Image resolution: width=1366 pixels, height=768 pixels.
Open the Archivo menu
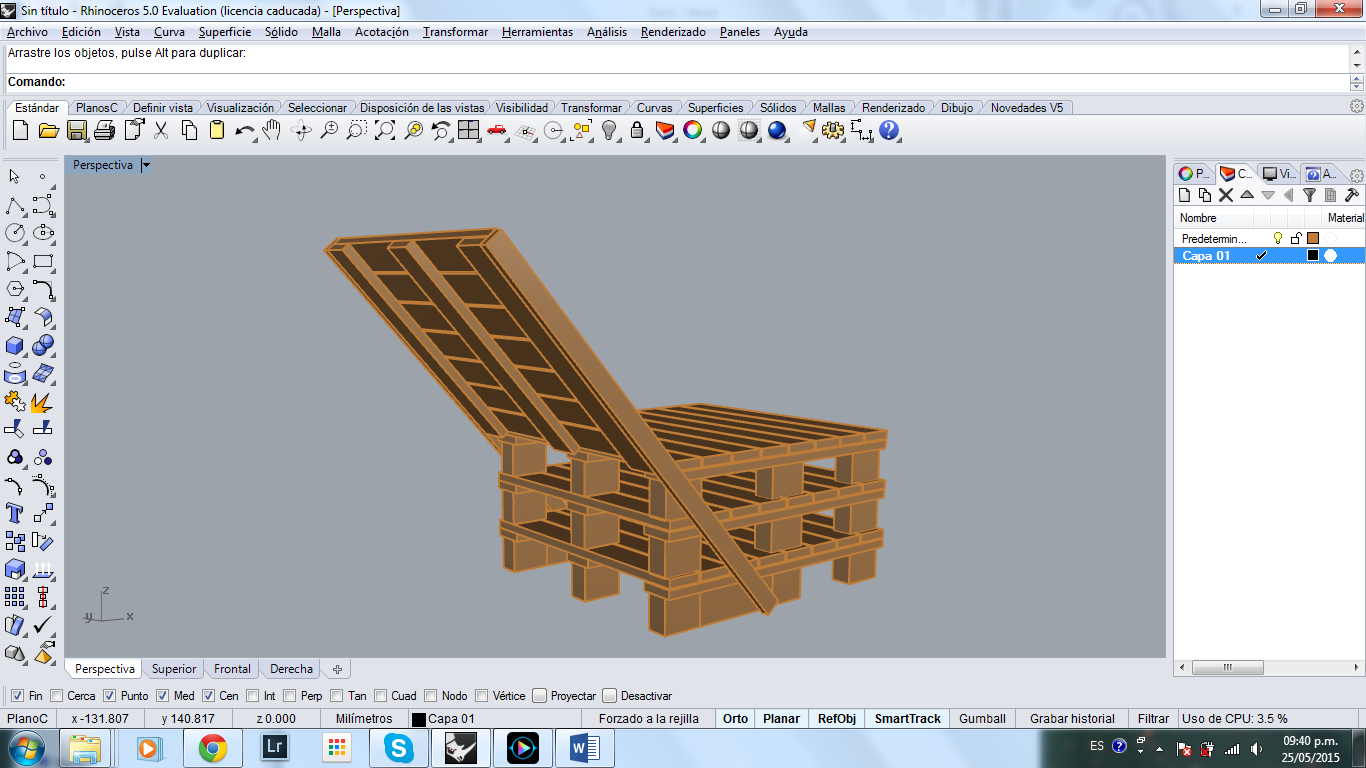point(27,32)
